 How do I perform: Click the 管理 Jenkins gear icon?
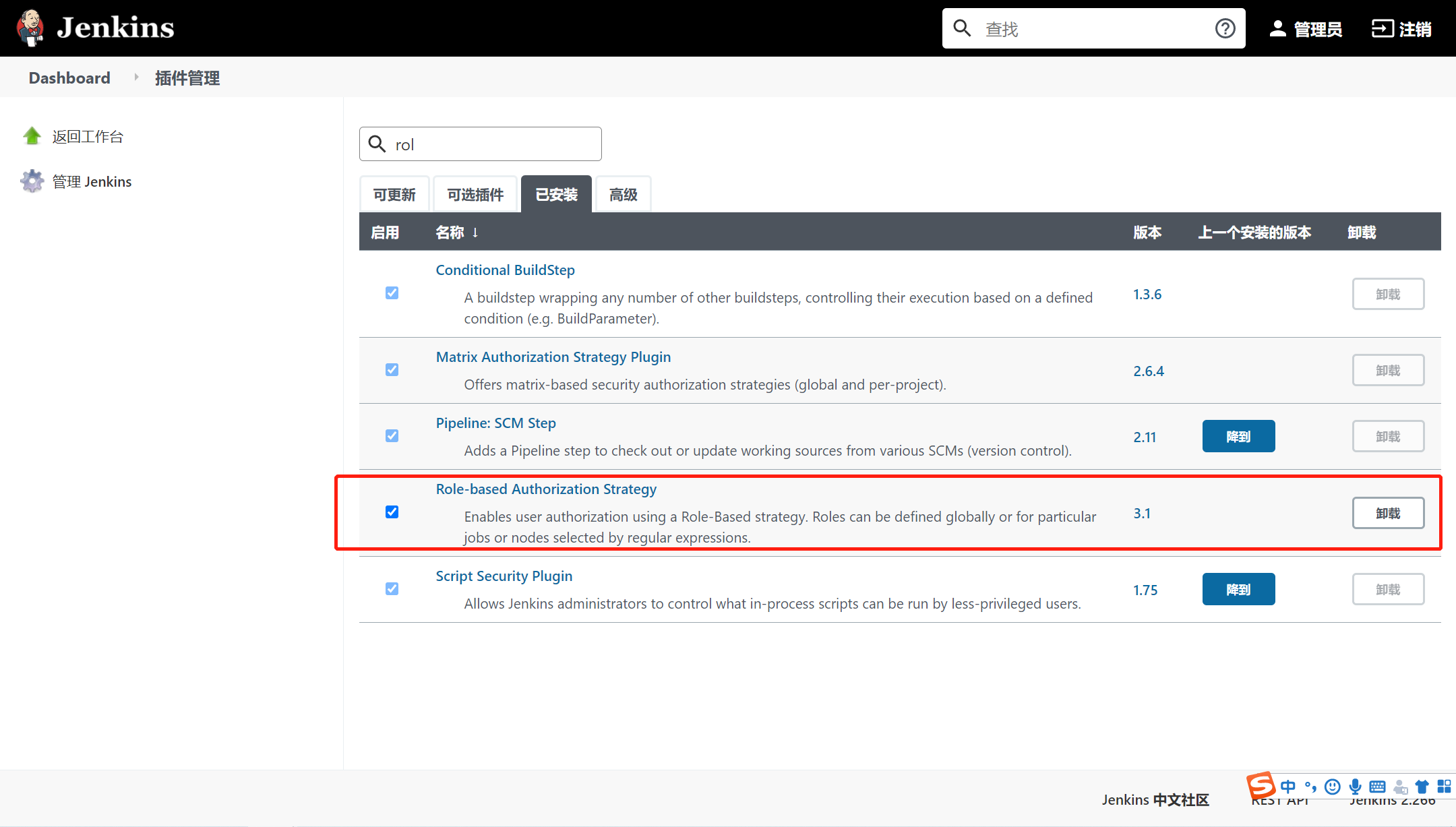pos(32,181)
